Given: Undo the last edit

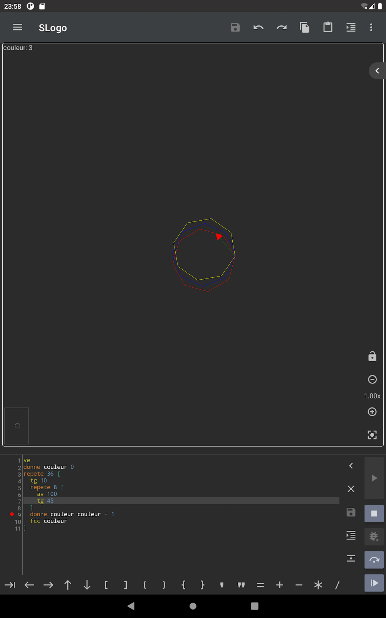Looking at the screenshot, I should tap(258, 27).
